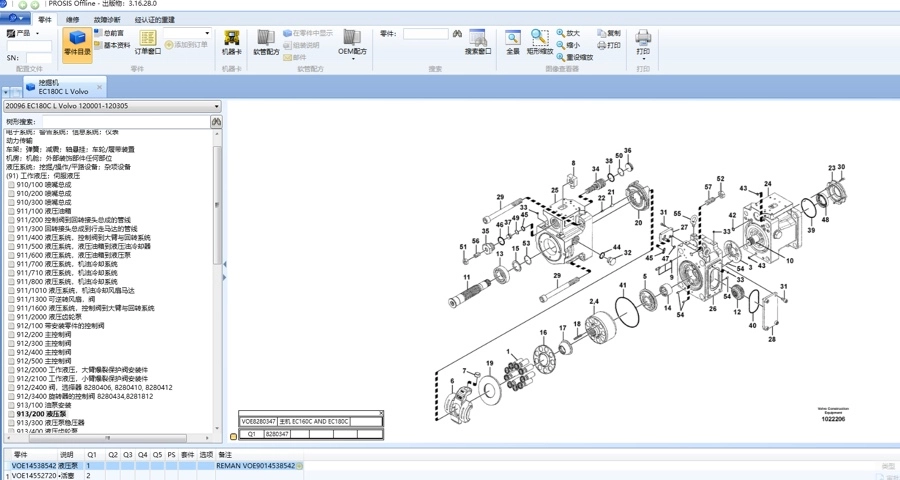Click part row VOE14552720

pyautogui.click(x=156, y=475)
